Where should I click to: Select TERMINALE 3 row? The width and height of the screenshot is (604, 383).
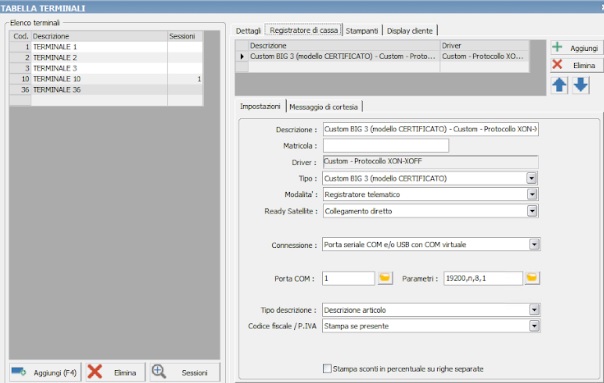(x=106, y=68)
